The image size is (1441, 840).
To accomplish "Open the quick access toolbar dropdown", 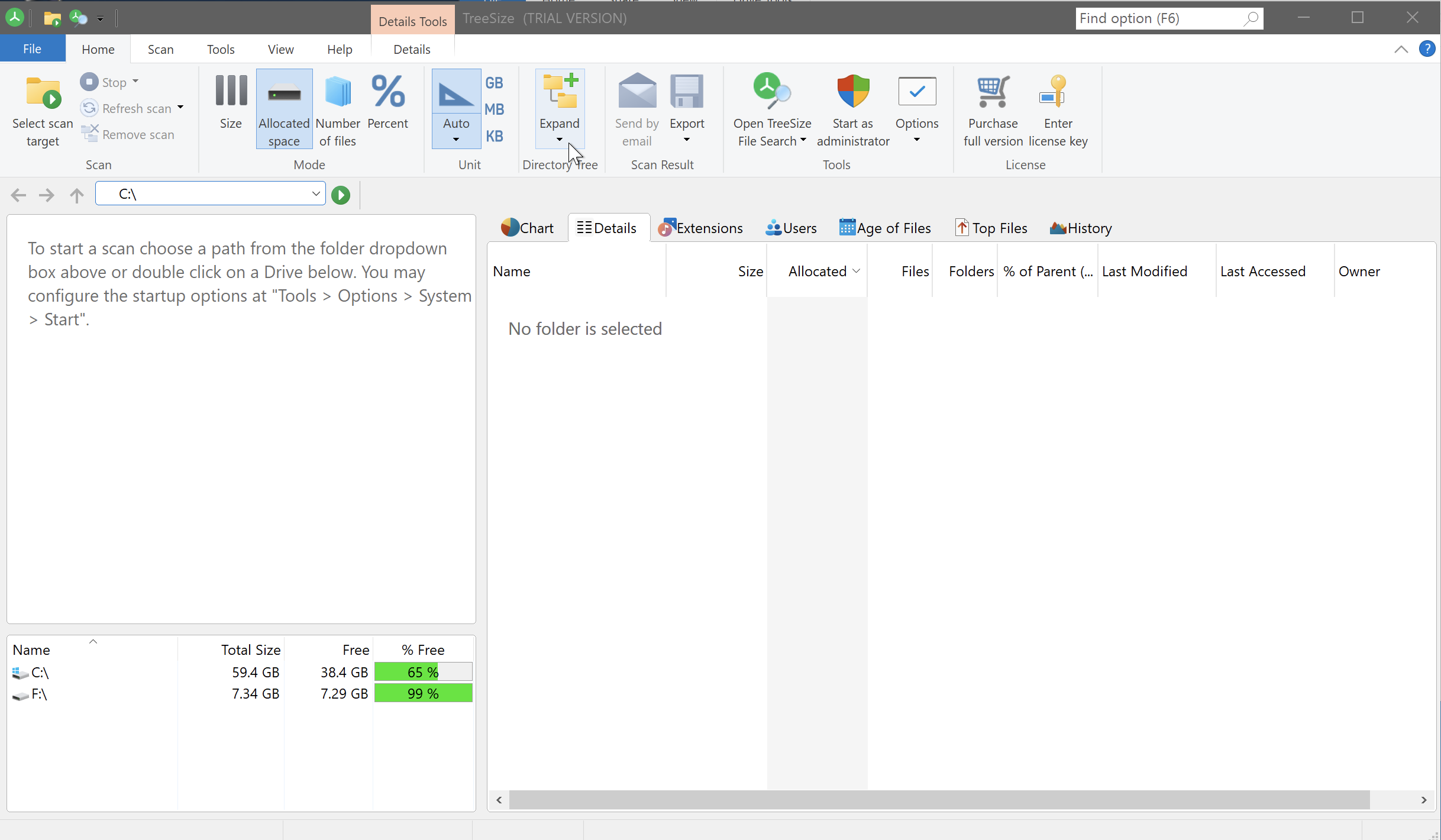I will point(101,19).
